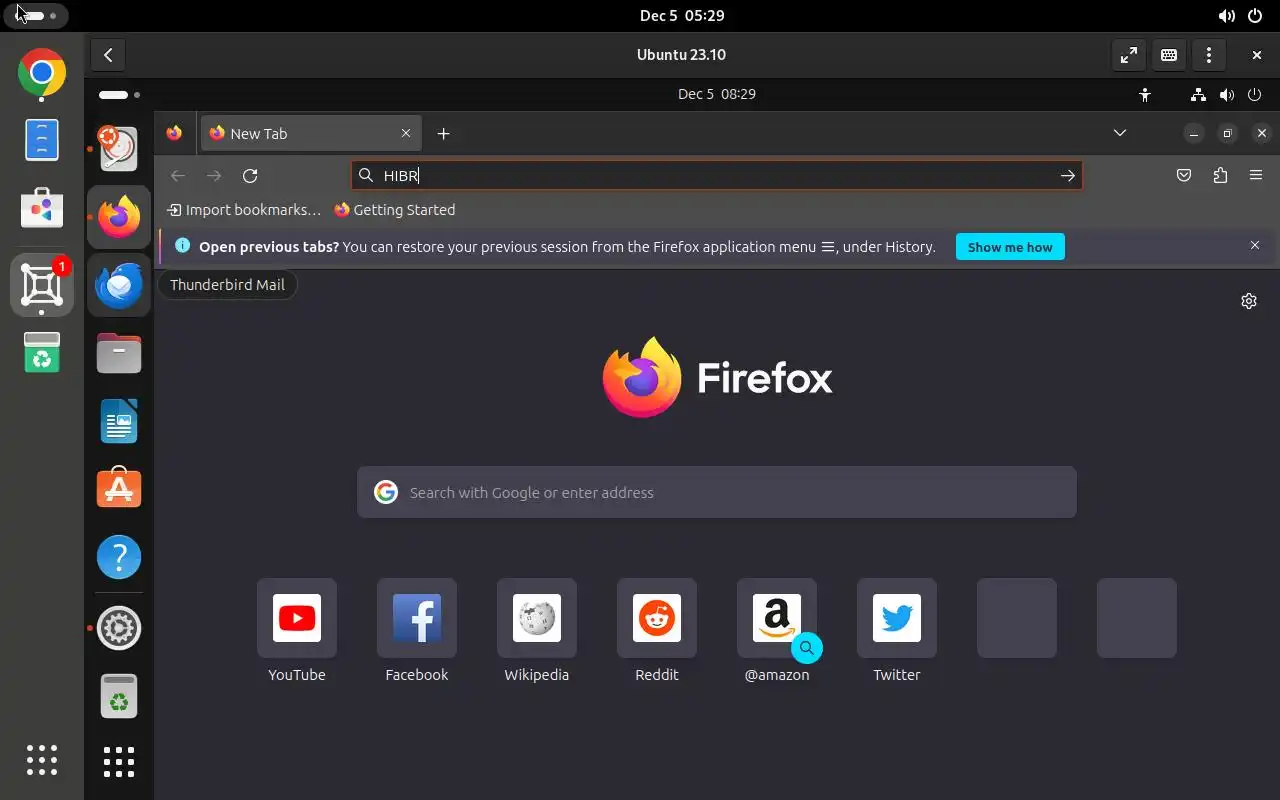Click the Go arrow in address bar
Image resolution: width=1280 pixels, height=800 pixels.
(1068, 176)
